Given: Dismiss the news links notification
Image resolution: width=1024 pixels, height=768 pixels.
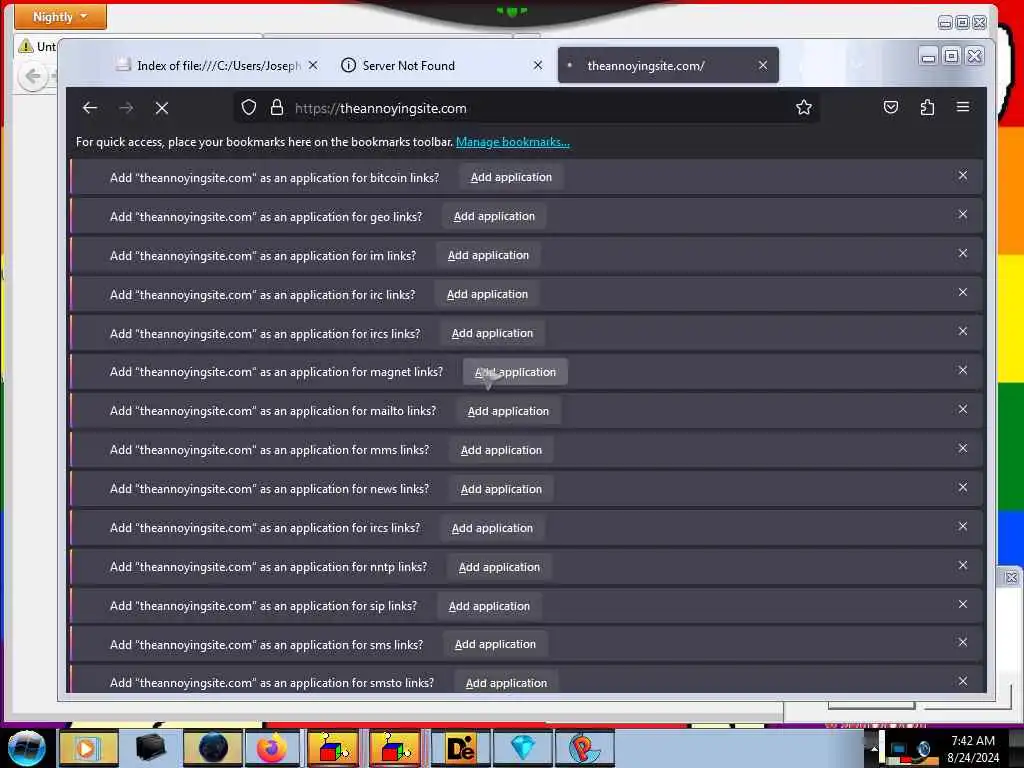Looking at the screenshot, I should pos(963,487).
